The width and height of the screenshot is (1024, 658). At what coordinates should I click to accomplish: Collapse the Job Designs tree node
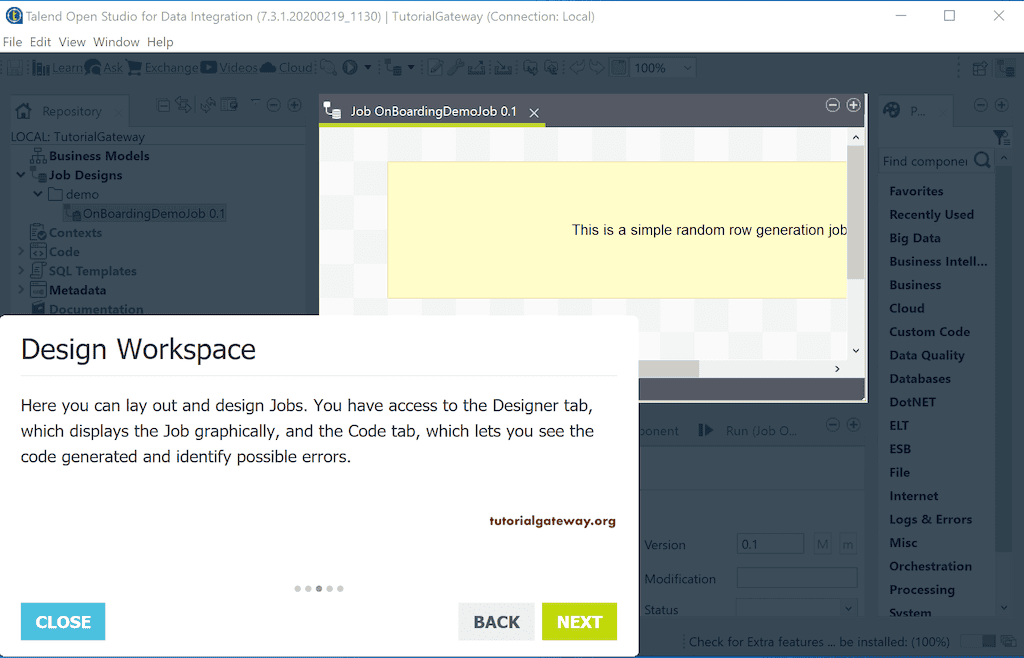coord(21,174)
